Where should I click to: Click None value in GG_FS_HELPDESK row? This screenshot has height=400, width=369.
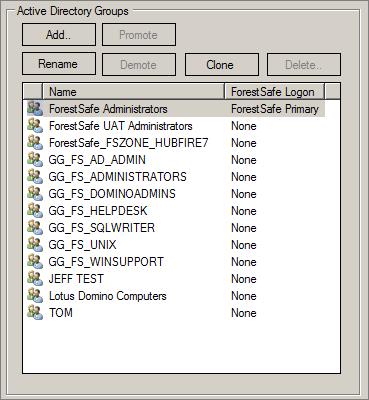click(x=244, y=211)
